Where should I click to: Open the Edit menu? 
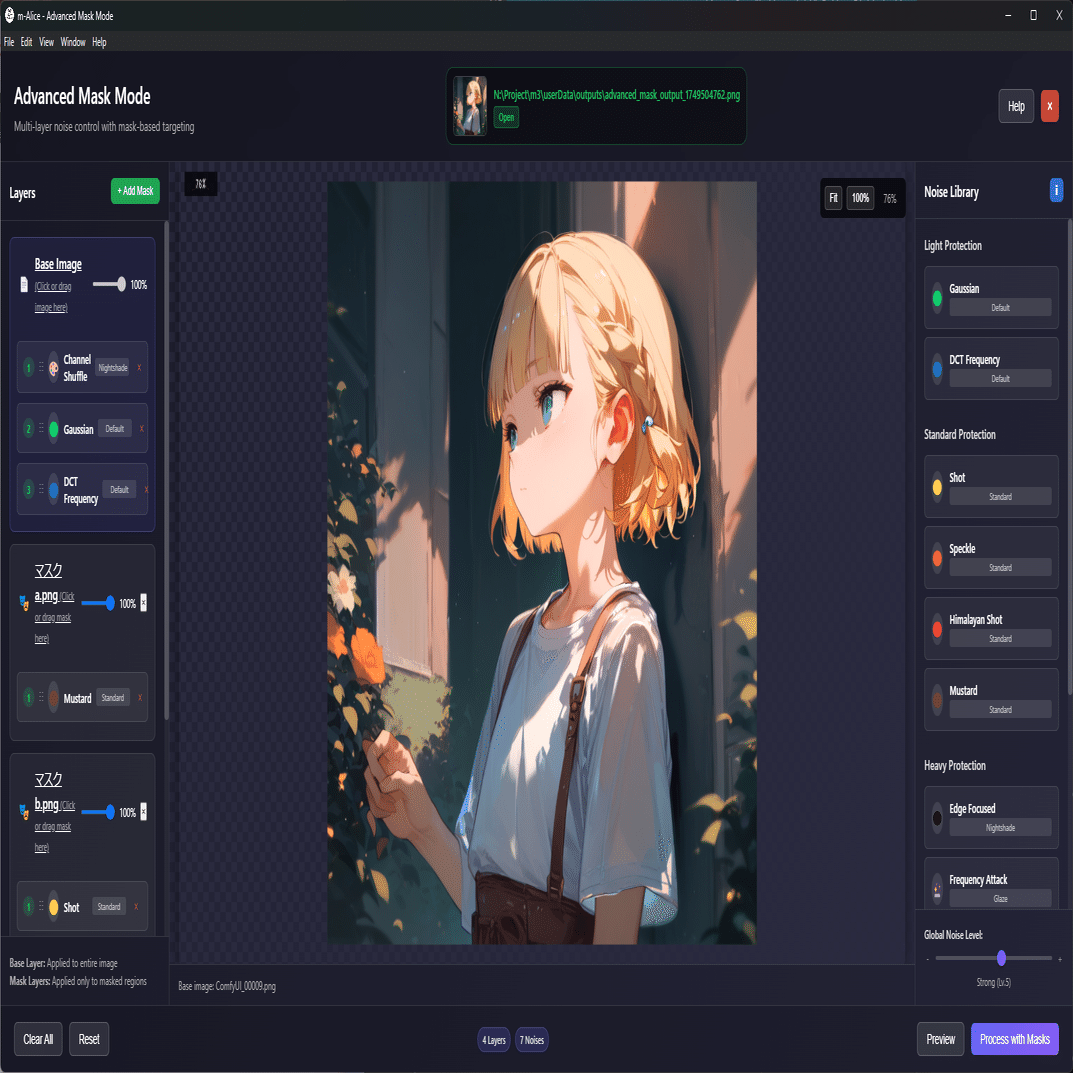26,42
